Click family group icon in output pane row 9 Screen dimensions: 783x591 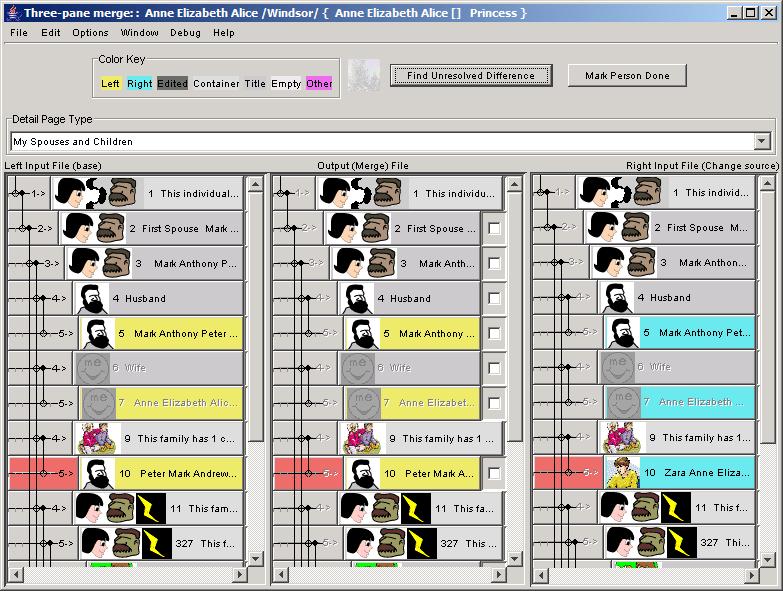(x=362, y=438)
